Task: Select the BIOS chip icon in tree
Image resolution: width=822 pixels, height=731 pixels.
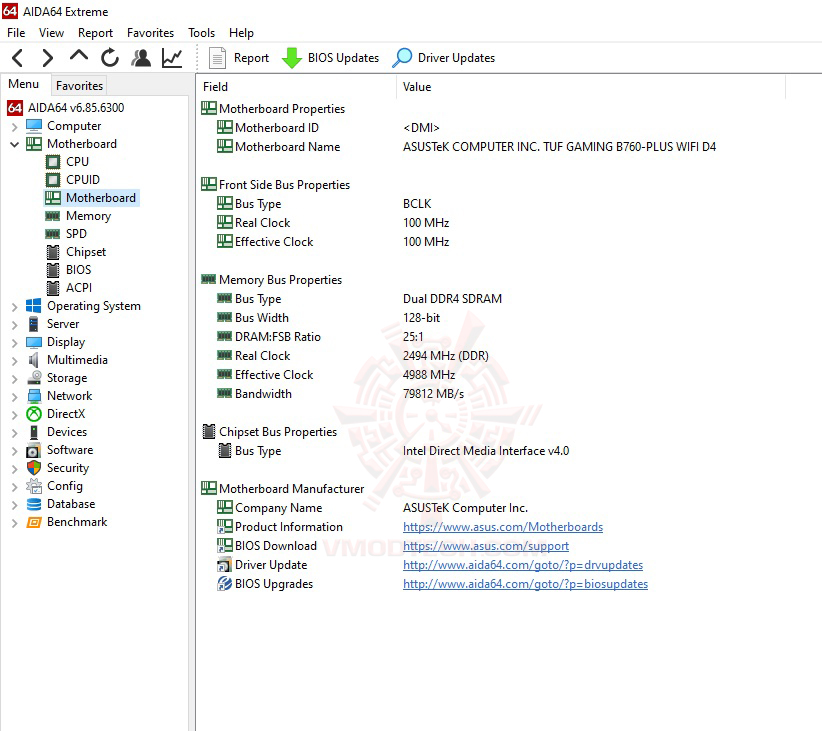Action: pyautogui.click(x=53, y=270)
